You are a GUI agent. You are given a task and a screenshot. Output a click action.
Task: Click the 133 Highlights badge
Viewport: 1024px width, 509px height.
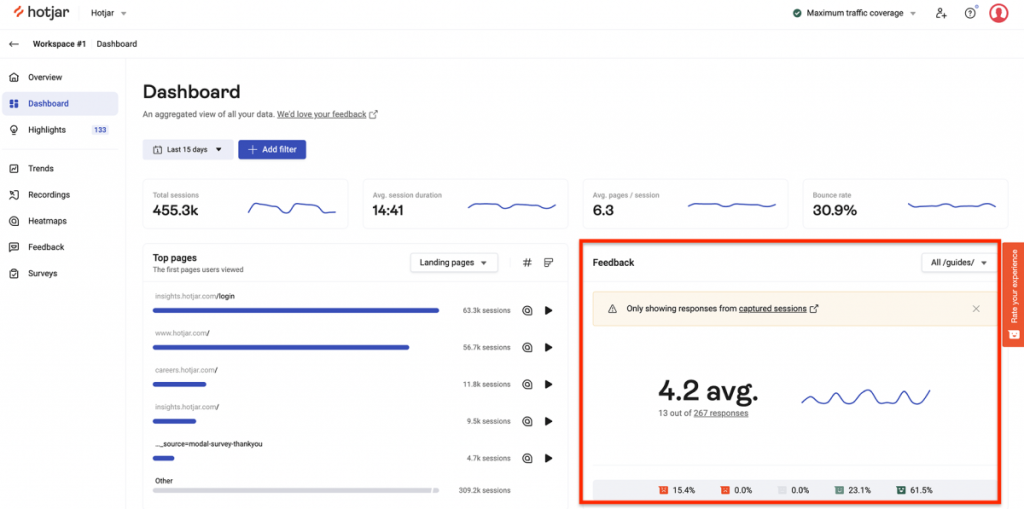(100, 129)
